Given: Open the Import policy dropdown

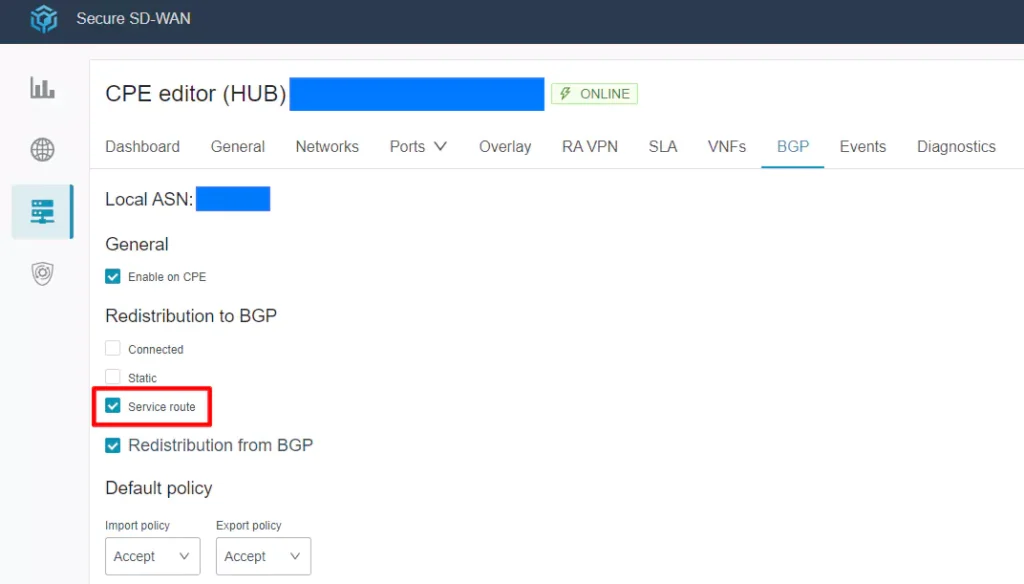Looking at the screenshot, I should click(x=152, y=556).
